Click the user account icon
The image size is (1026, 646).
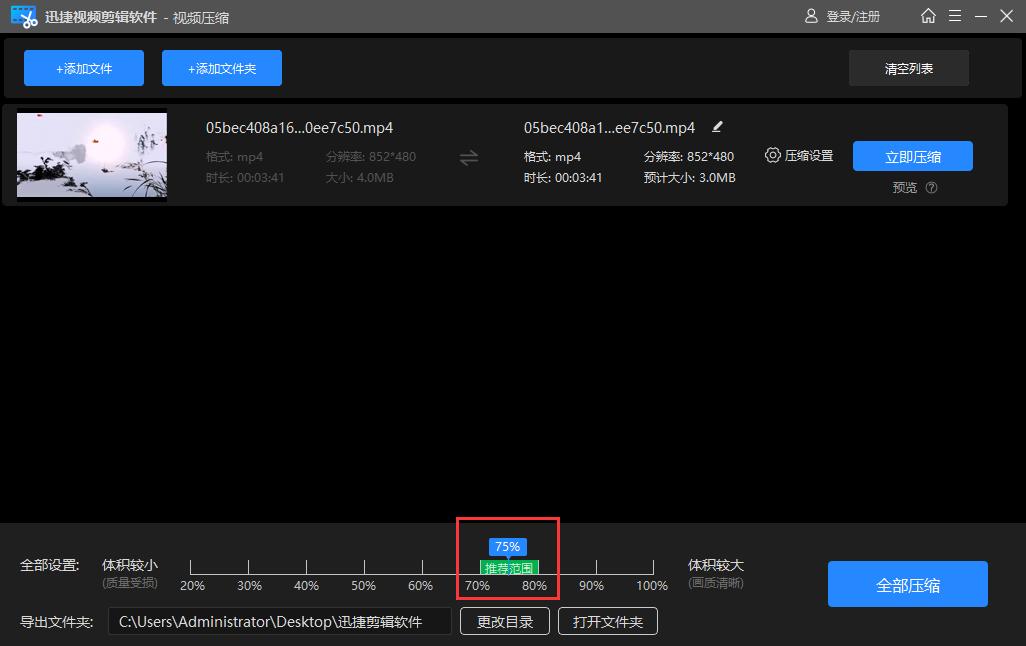tap(812, 16)
